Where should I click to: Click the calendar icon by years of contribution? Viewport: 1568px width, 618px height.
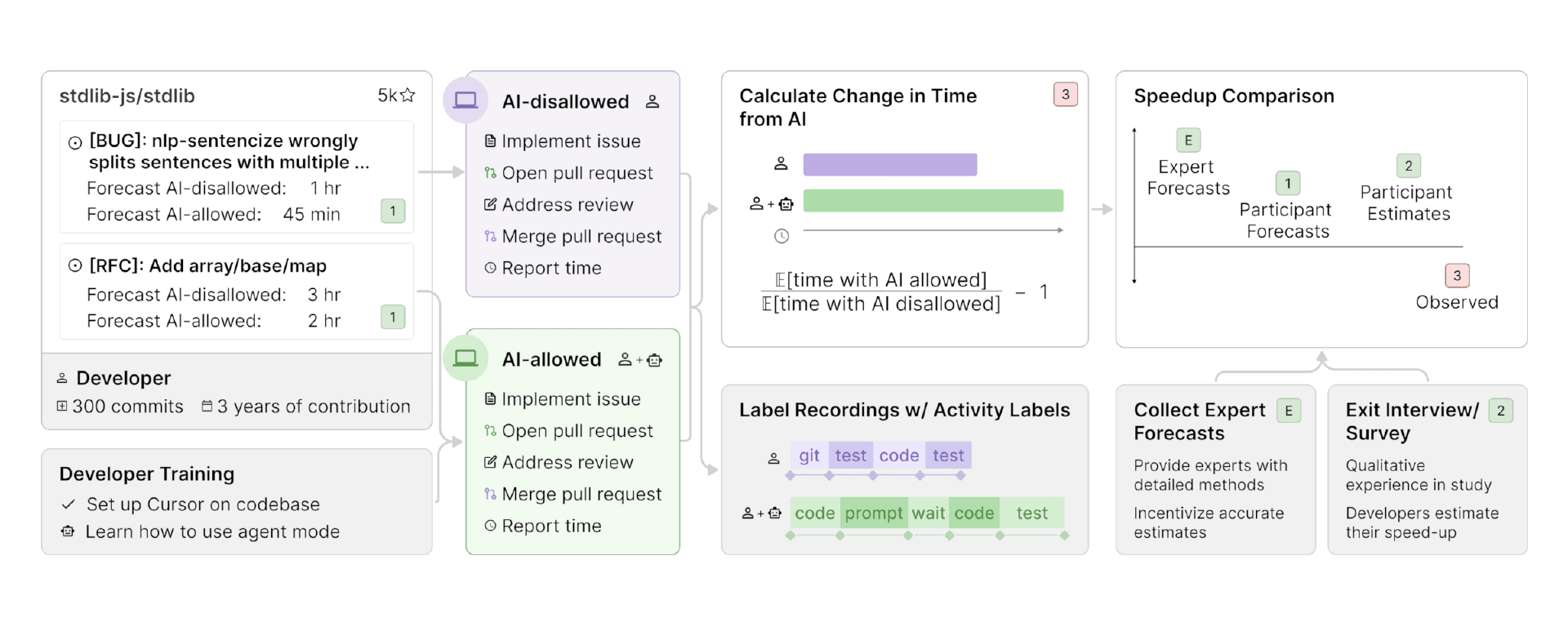pos(207,406)
